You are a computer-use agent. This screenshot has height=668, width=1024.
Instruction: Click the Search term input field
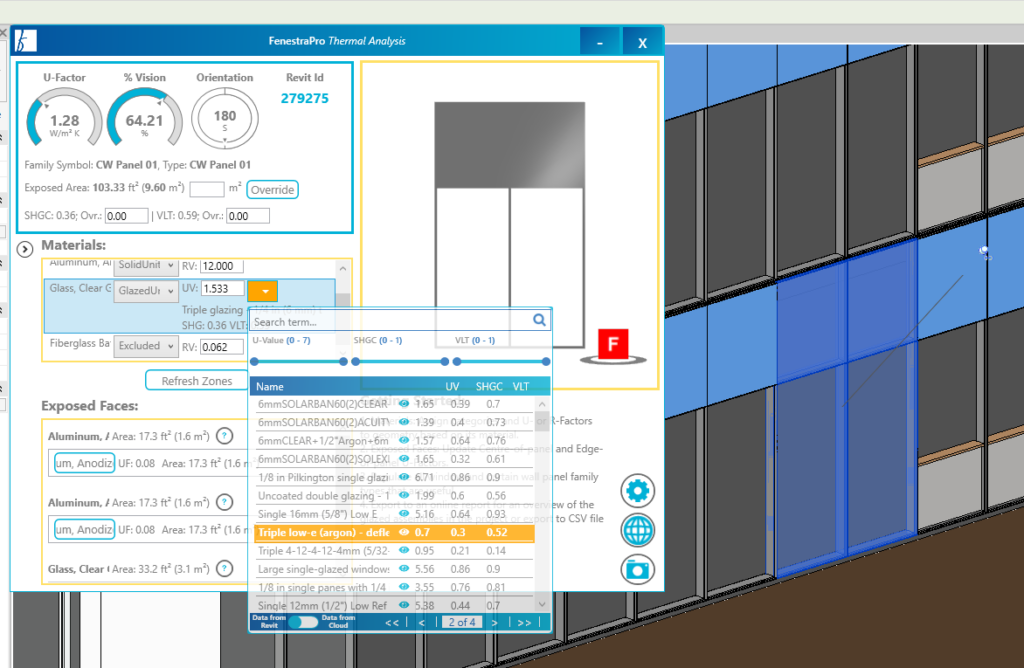click(x=391, y=321)
